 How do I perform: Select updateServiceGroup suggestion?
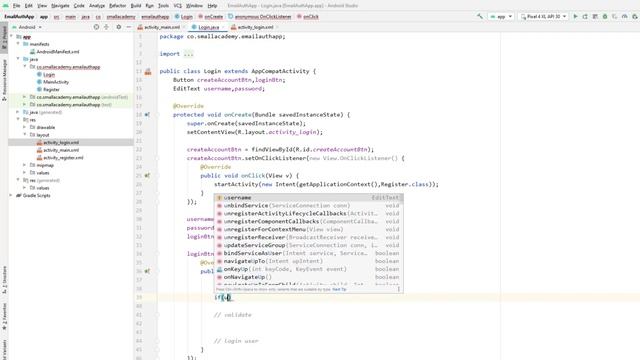(309, 245)
